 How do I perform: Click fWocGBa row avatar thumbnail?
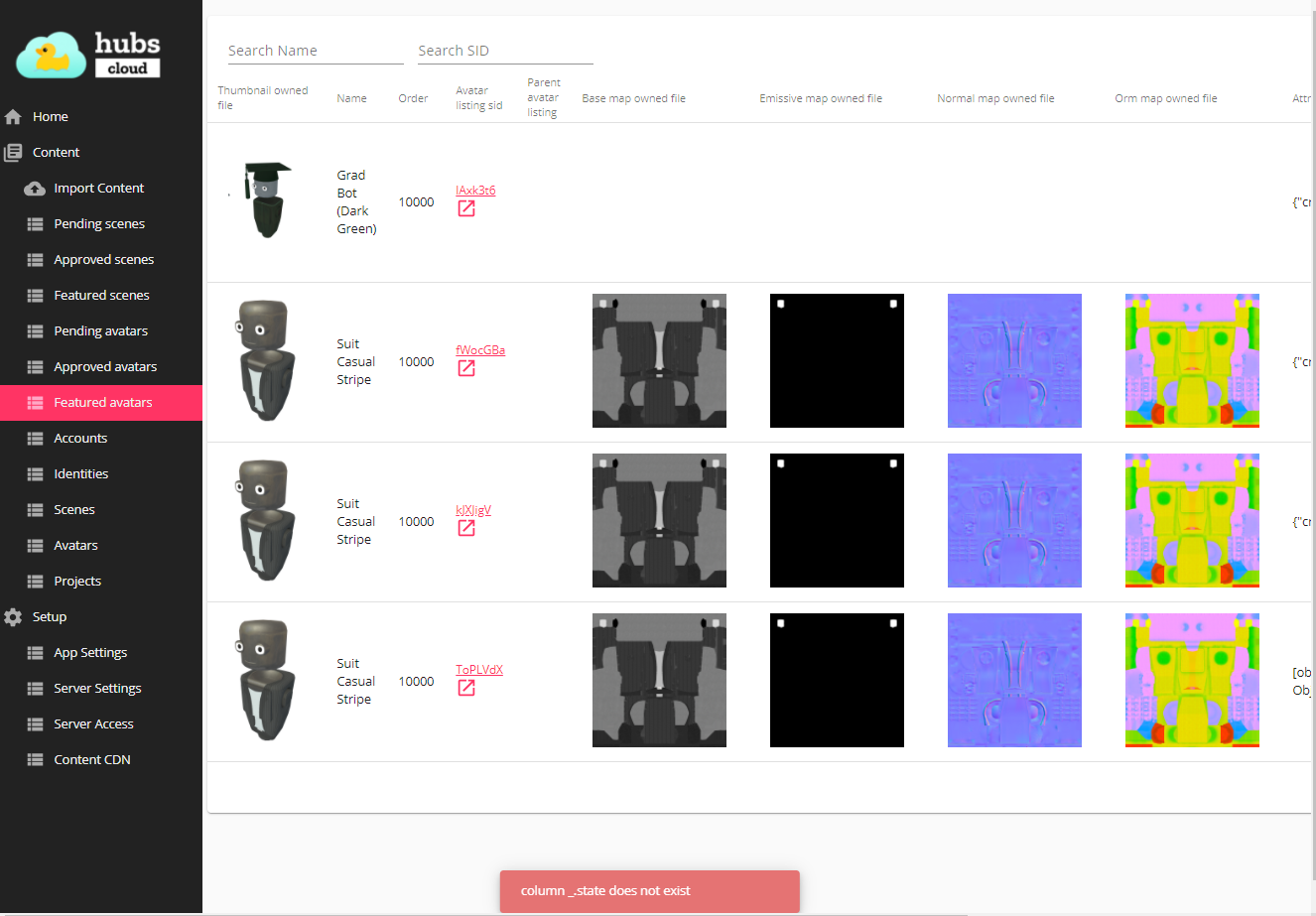tap(264, 361)
